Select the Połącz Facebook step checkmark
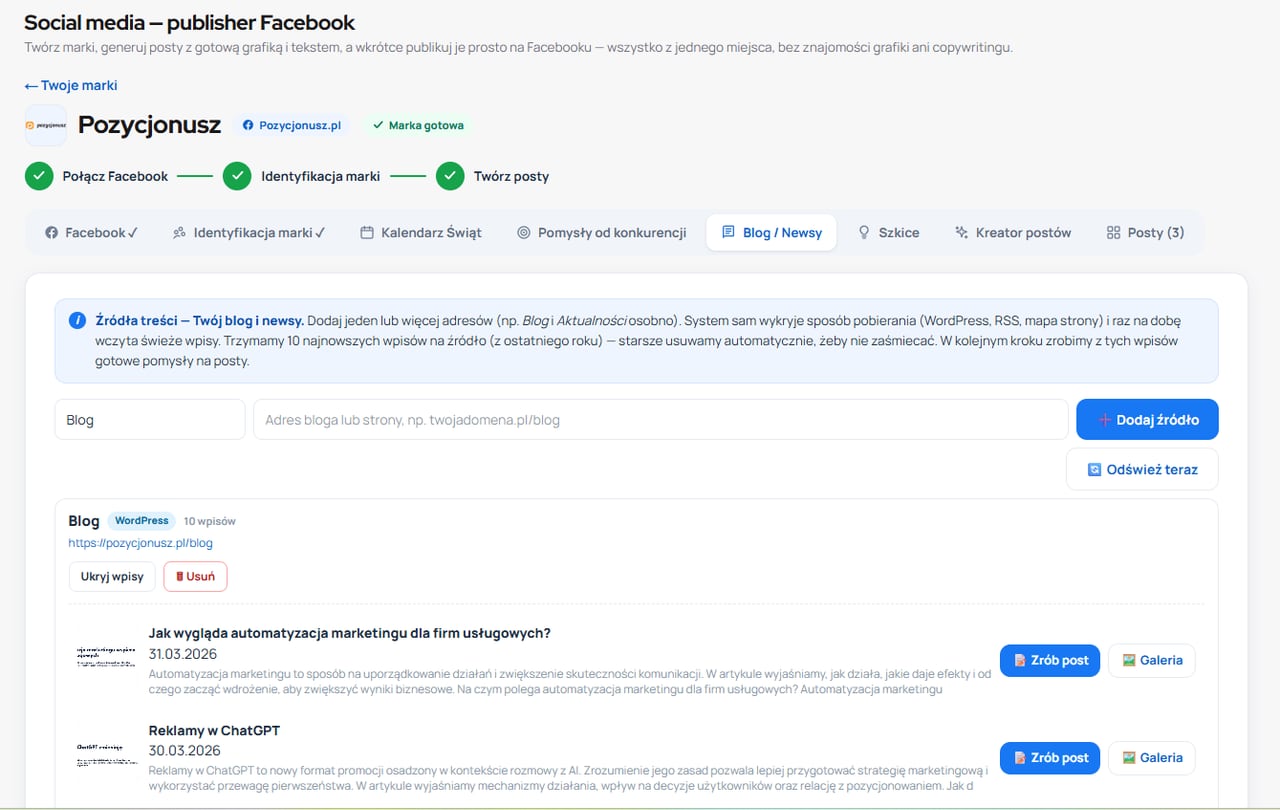Viewport: 1280px width, 810px height. click(38, 176)
